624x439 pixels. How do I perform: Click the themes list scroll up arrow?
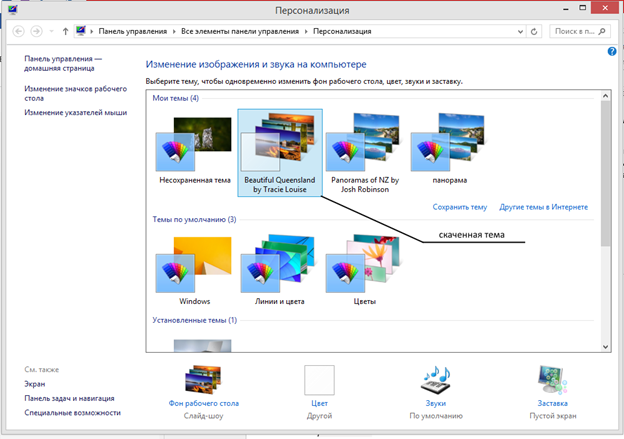click(x=605, y=96)
